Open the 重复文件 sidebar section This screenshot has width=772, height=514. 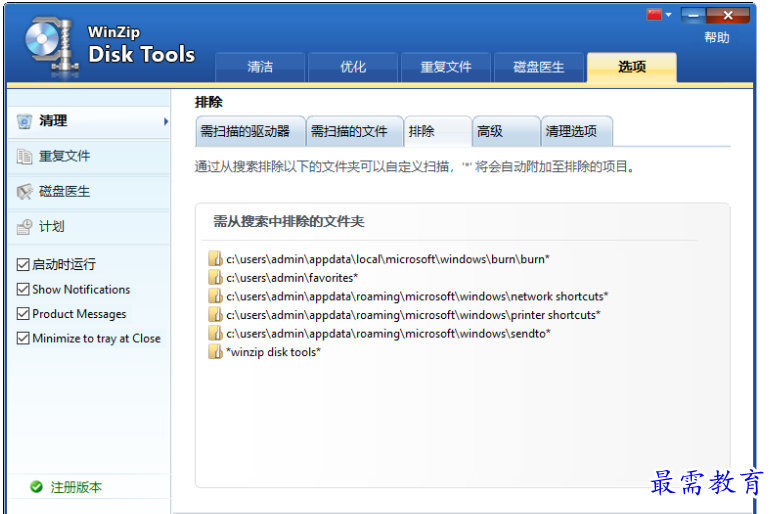click(89, 157)
